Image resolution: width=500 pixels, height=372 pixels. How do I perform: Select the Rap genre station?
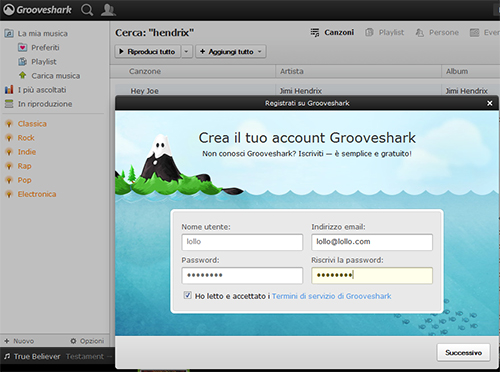click(x=24, y=166)
